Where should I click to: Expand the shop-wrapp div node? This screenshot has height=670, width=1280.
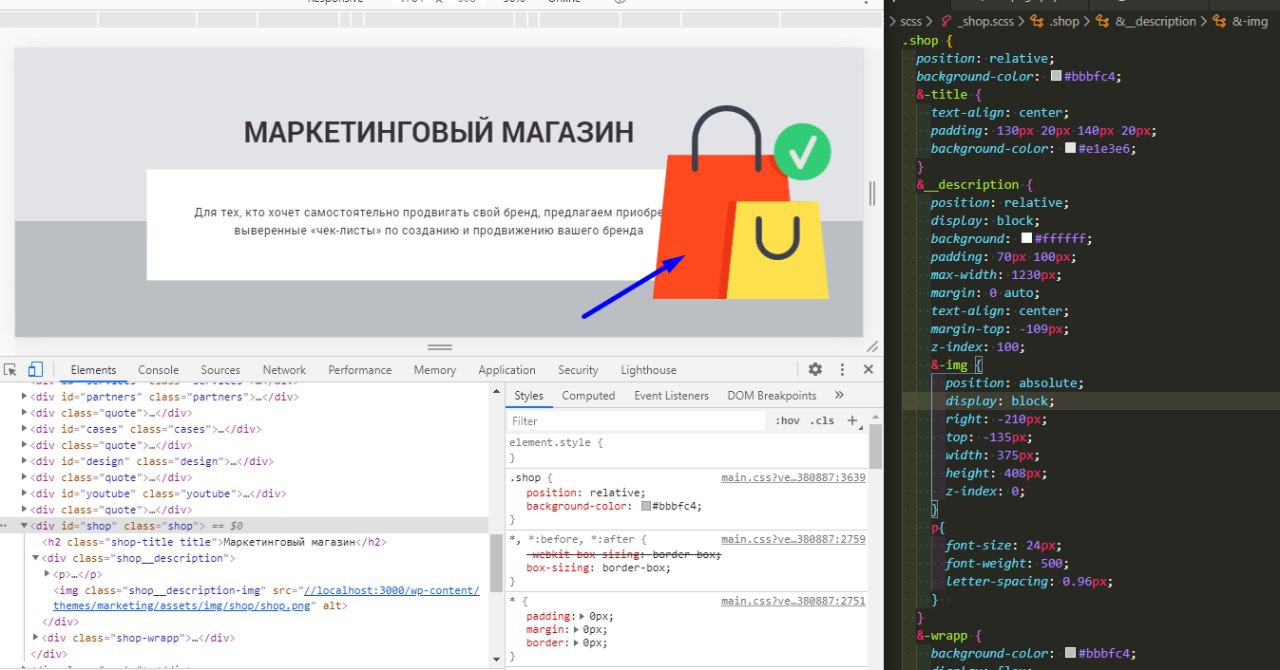tap(36, 638)
